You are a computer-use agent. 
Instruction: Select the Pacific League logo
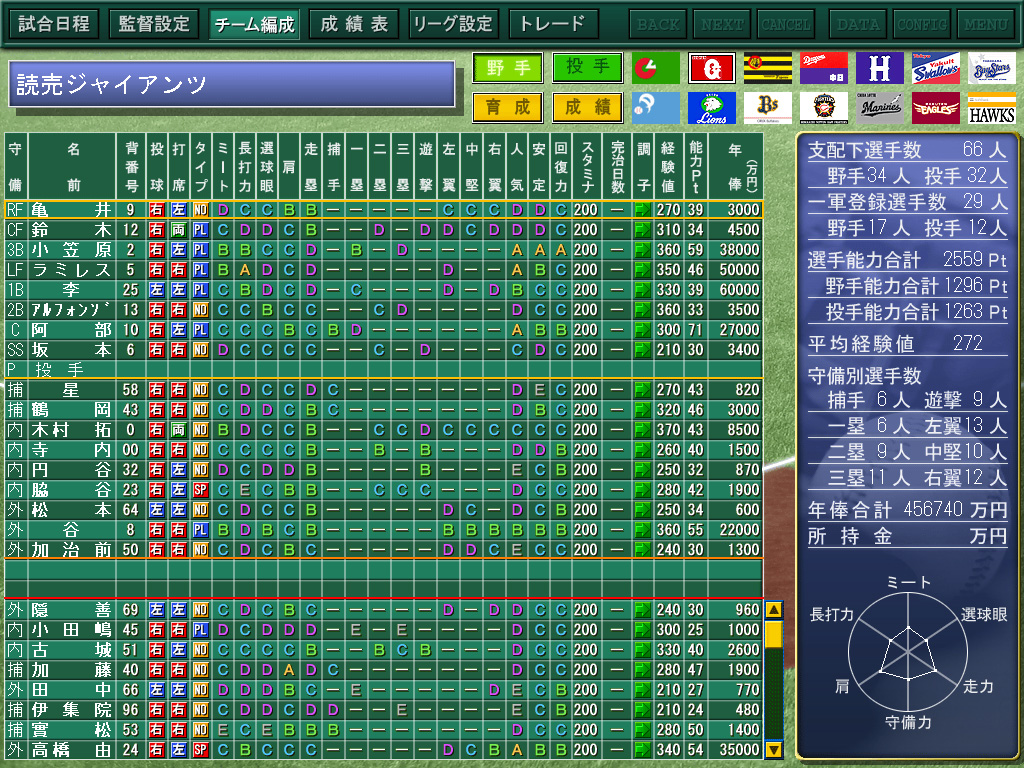point(656,108)
